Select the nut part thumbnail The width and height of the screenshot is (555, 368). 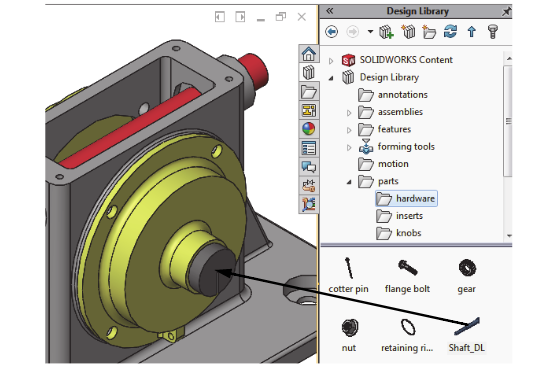tap(350, 327)
